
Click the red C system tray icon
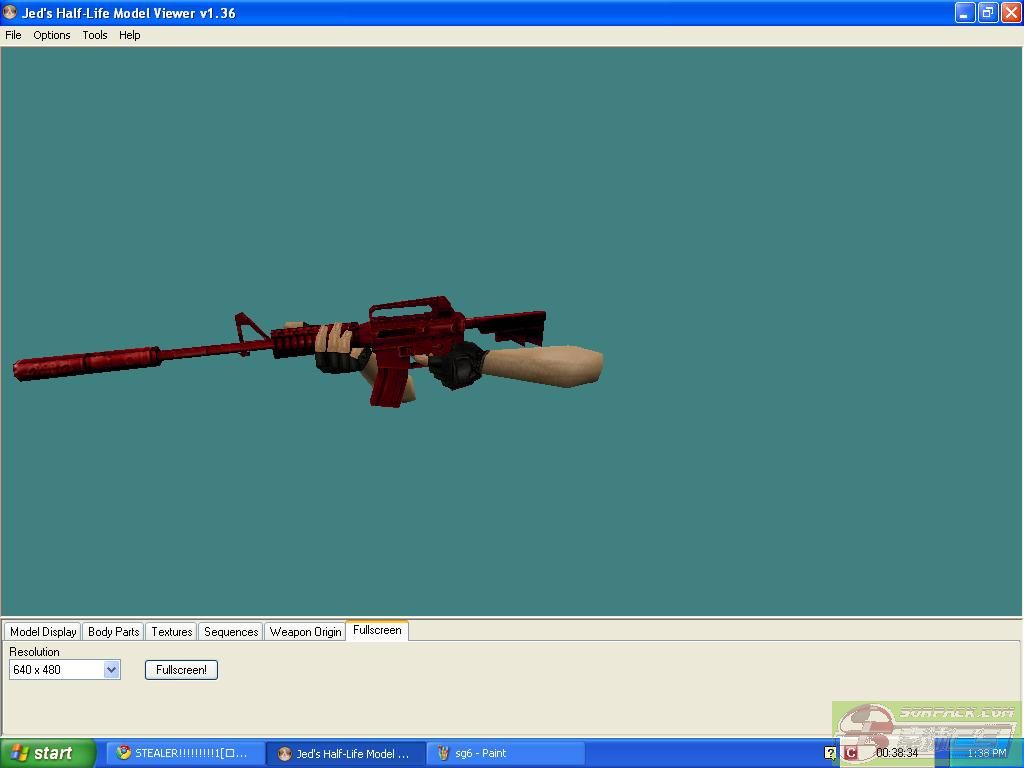[x=851, y=753]
